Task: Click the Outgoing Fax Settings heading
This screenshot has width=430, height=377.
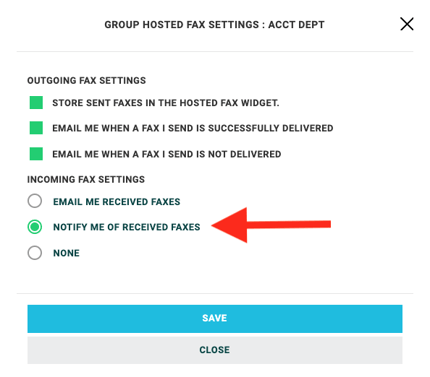Action: [x=87, y=81]
